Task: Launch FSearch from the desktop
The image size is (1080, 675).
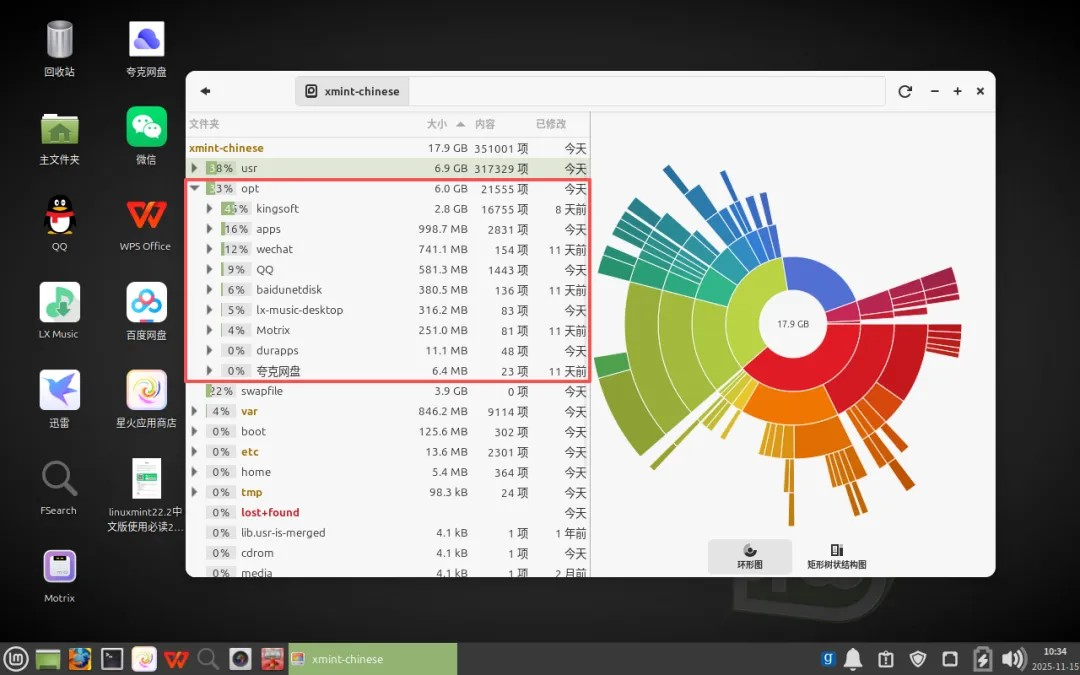Action: pos(59,486)
